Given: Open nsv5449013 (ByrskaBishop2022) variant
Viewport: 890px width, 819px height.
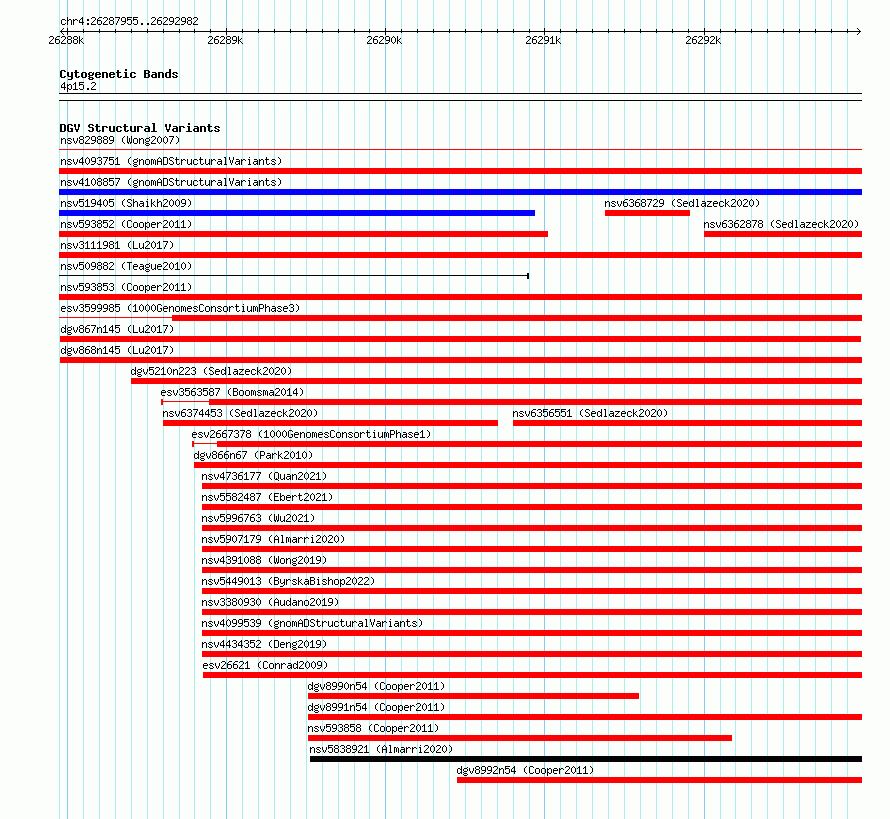Looking at the screenshot, I should [x=288, y=581].
